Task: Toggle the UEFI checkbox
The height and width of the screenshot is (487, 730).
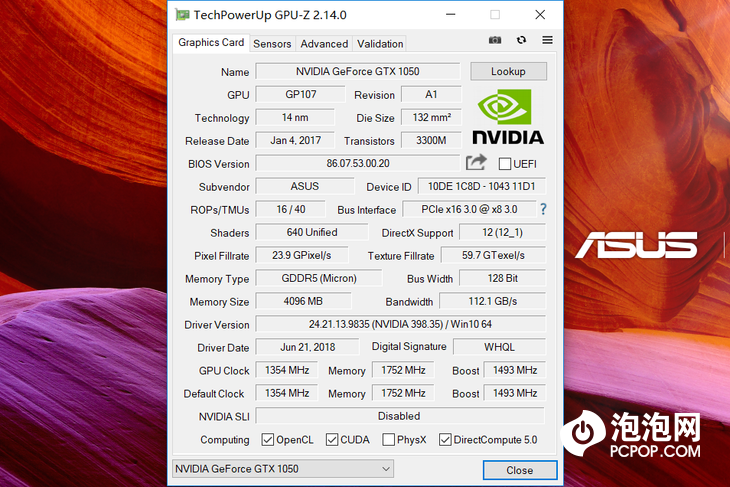Action: (x=505, y=164)
